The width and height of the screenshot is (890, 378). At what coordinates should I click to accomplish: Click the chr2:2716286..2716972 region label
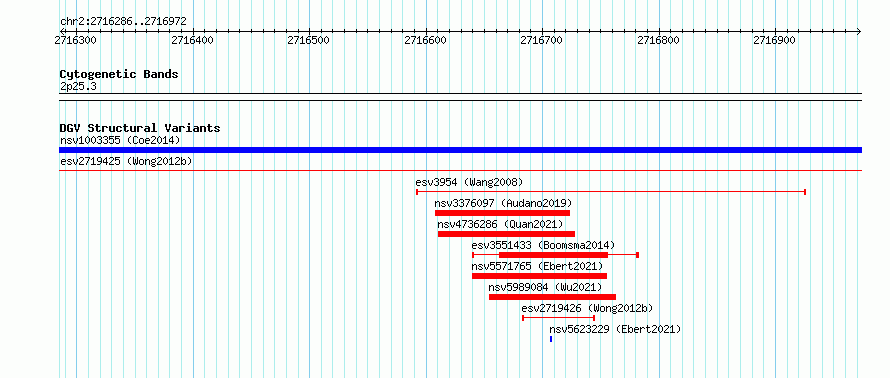123,22
